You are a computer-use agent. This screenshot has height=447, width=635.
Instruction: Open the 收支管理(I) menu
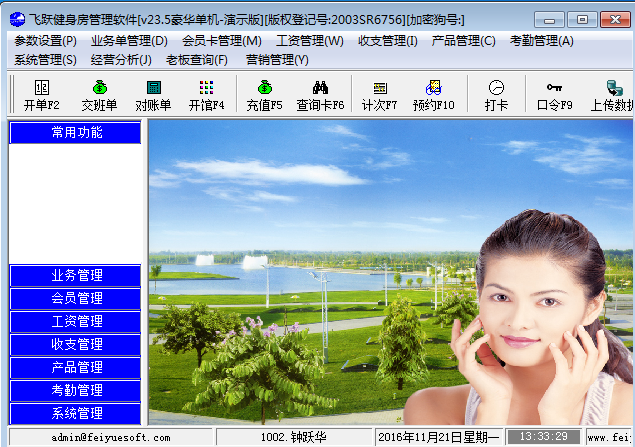388,41
